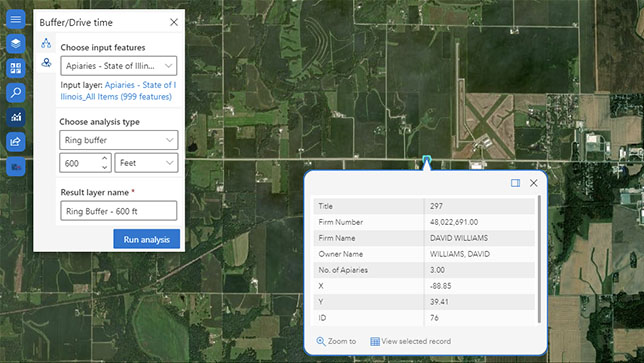The height and width of the screenshot is (363, 644).
Task: Click View selected record
Action: 410,341
